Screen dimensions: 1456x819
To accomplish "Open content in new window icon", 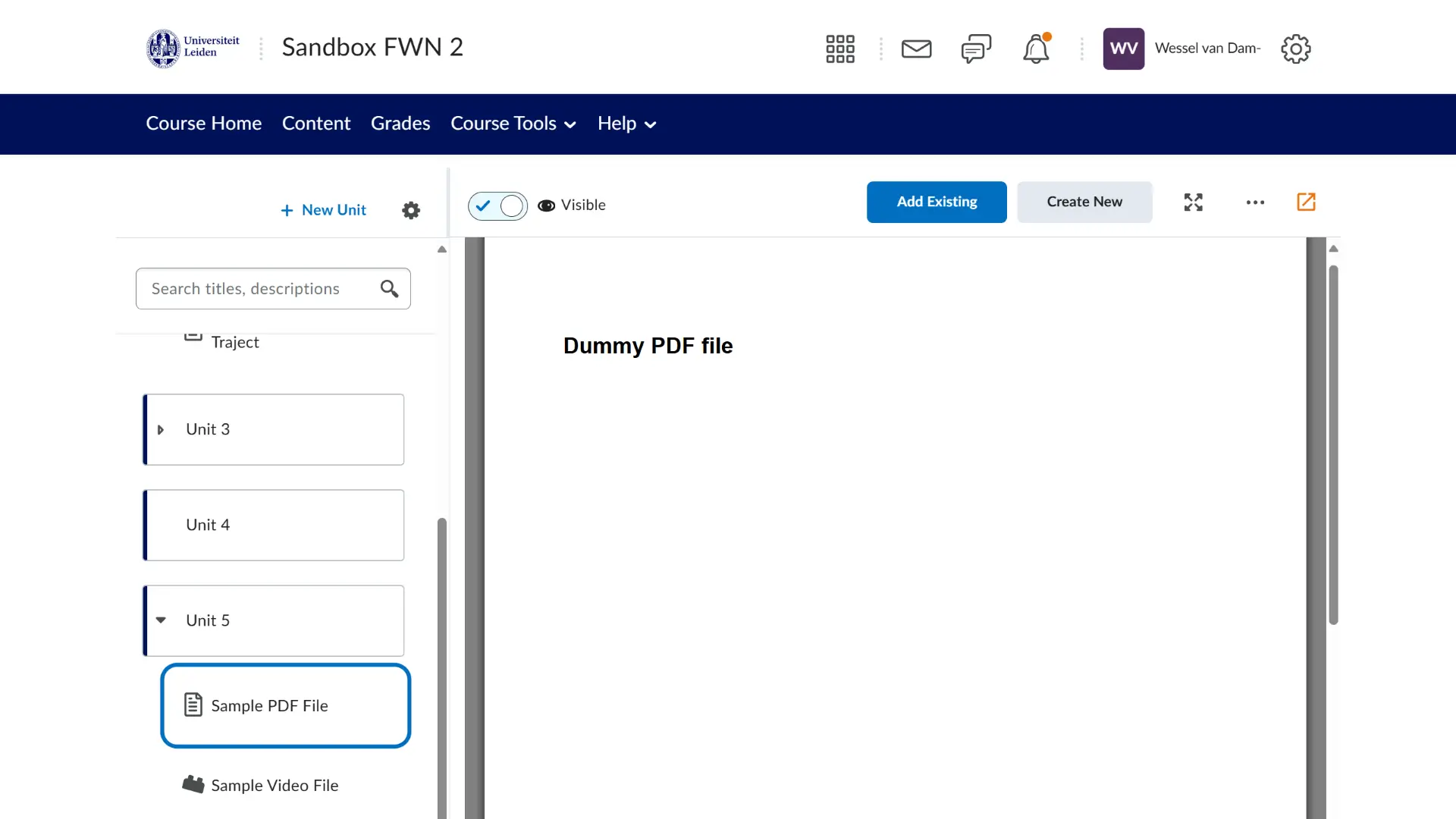I will 1306,202.
